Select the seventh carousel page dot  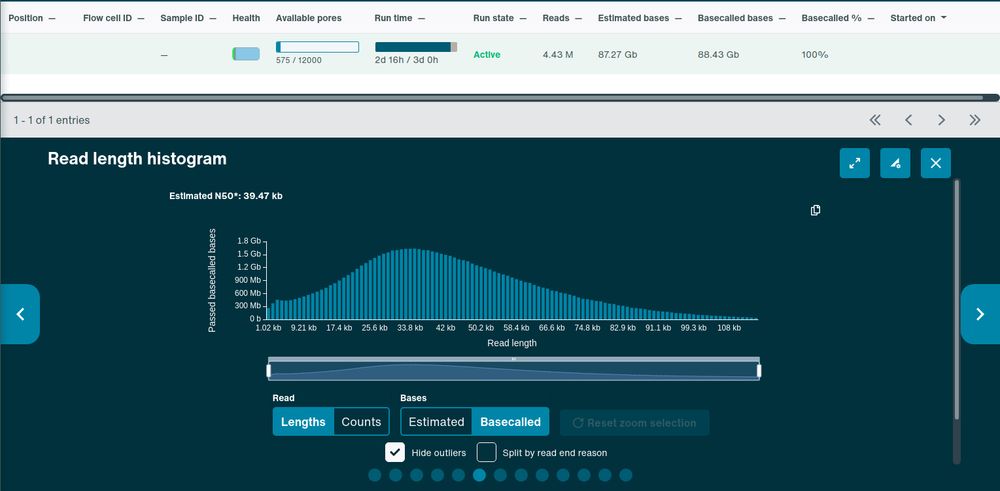pyautogui.click(x=500, y=475)
